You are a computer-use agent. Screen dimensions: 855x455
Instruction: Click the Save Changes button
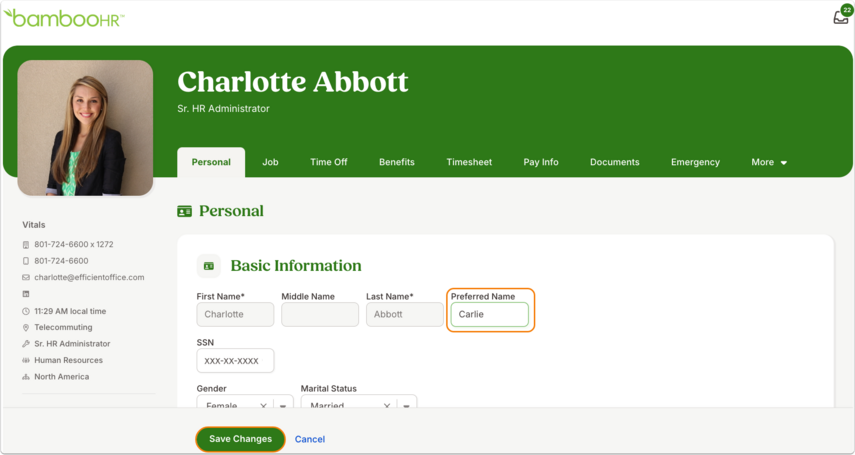[240, 439]
